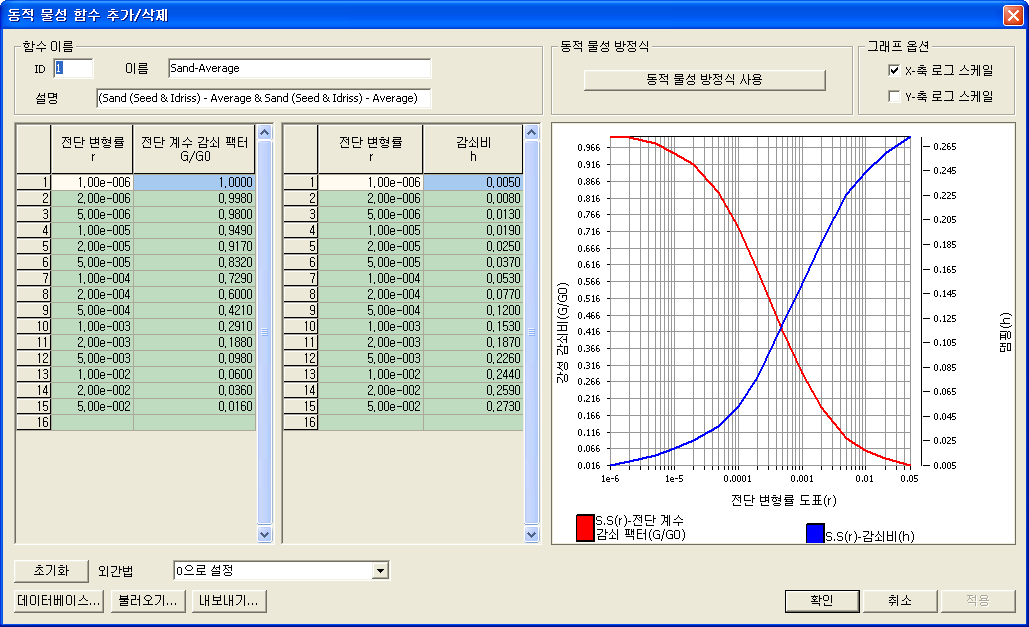Uncheck the X-축 로그 스케일 checkbox

click(895, 70)
